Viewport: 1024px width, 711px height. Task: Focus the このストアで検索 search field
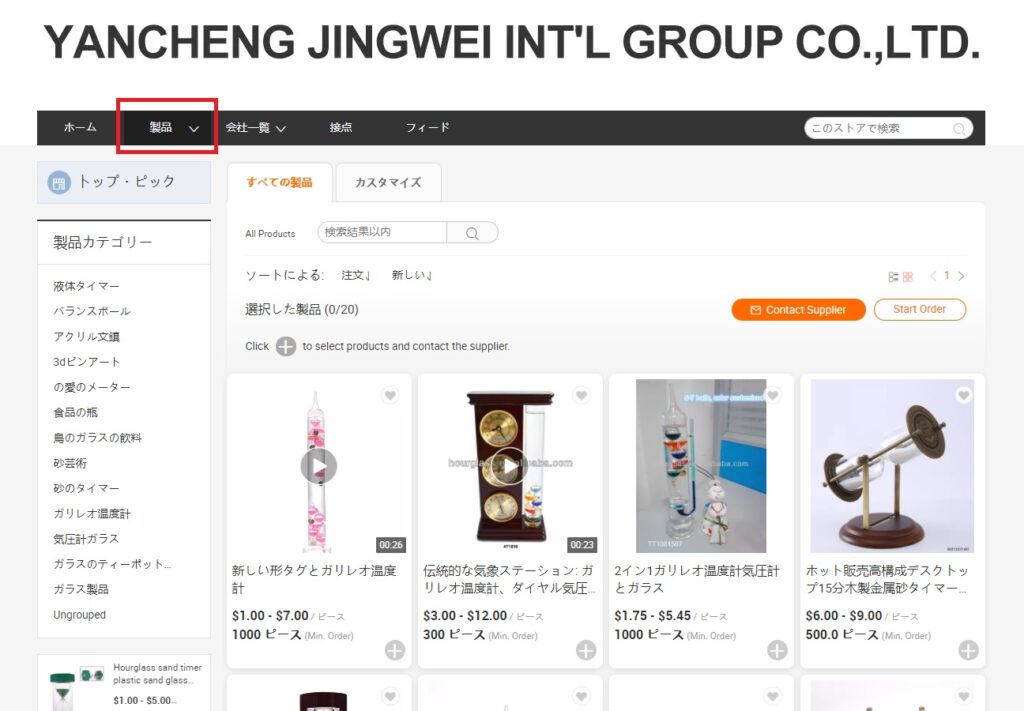(880, 129)
